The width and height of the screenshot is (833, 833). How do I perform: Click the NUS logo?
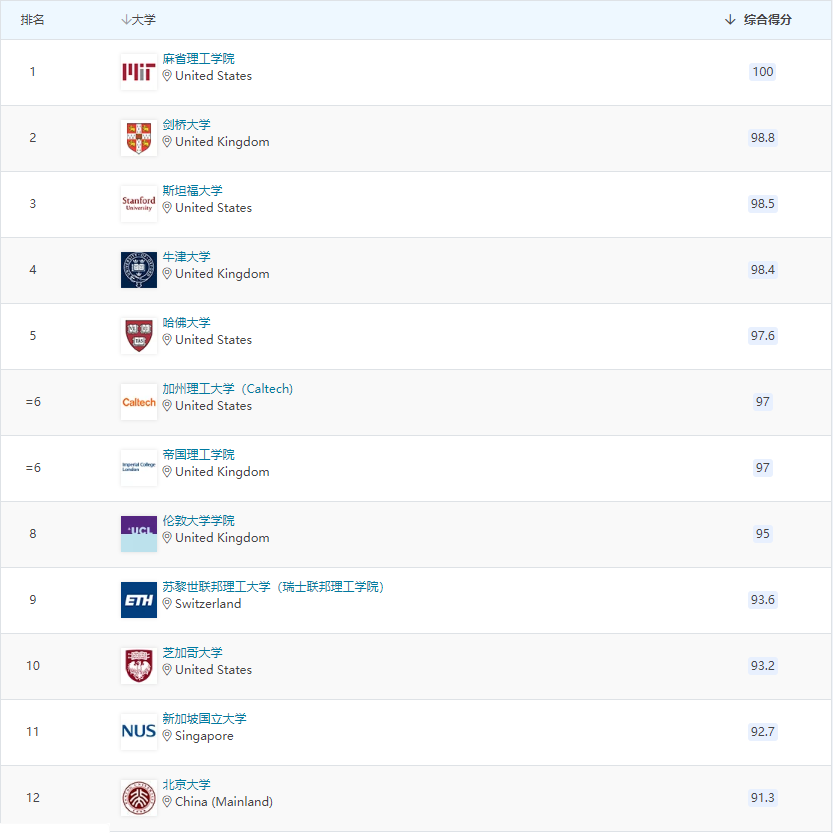pyautogui.click(x=138, y=732)
